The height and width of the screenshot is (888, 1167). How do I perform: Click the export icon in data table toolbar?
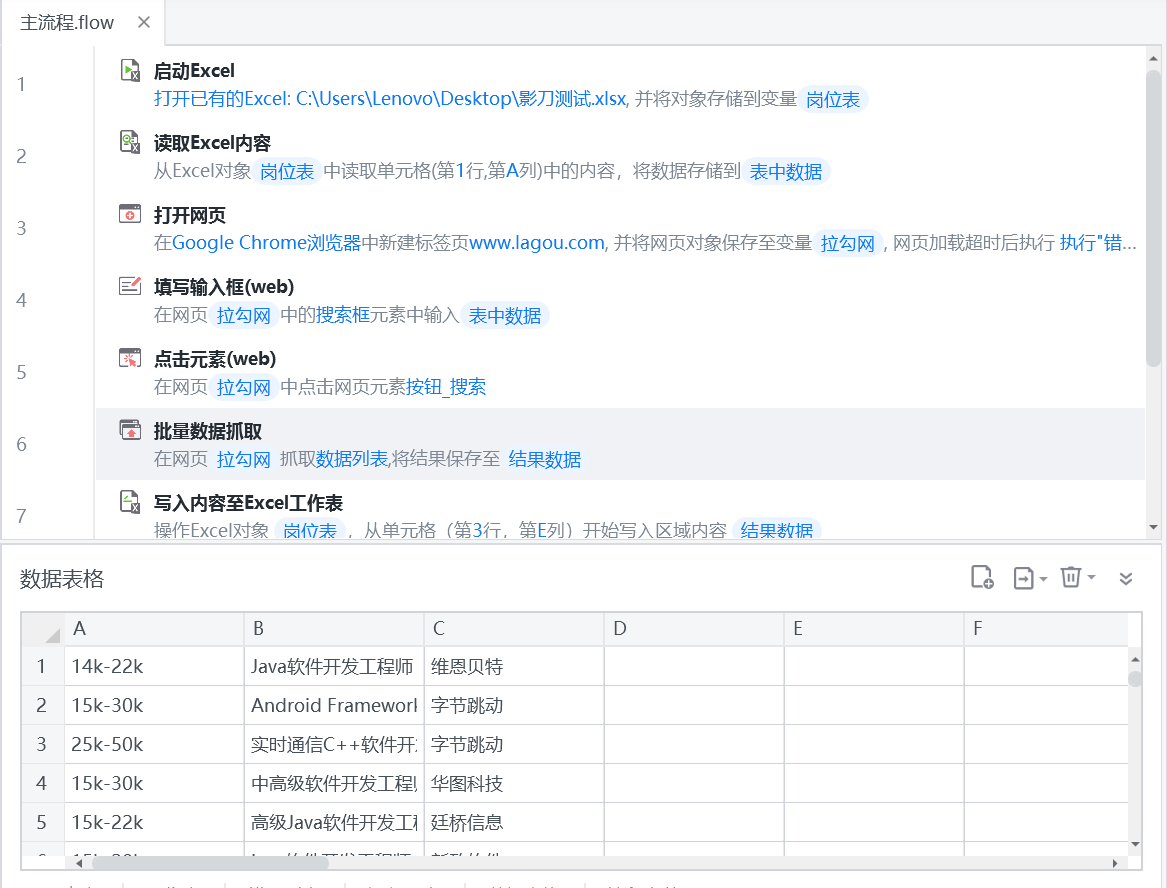pos(1023,578)
